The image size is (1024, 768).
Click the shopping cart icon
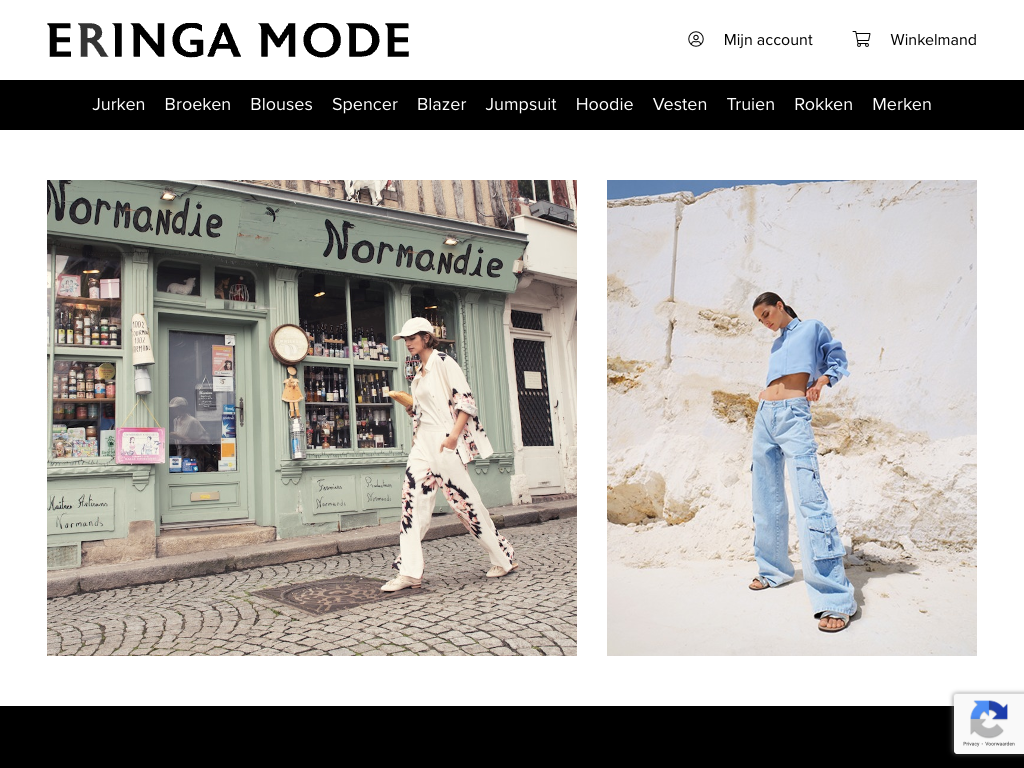point(861,39)
